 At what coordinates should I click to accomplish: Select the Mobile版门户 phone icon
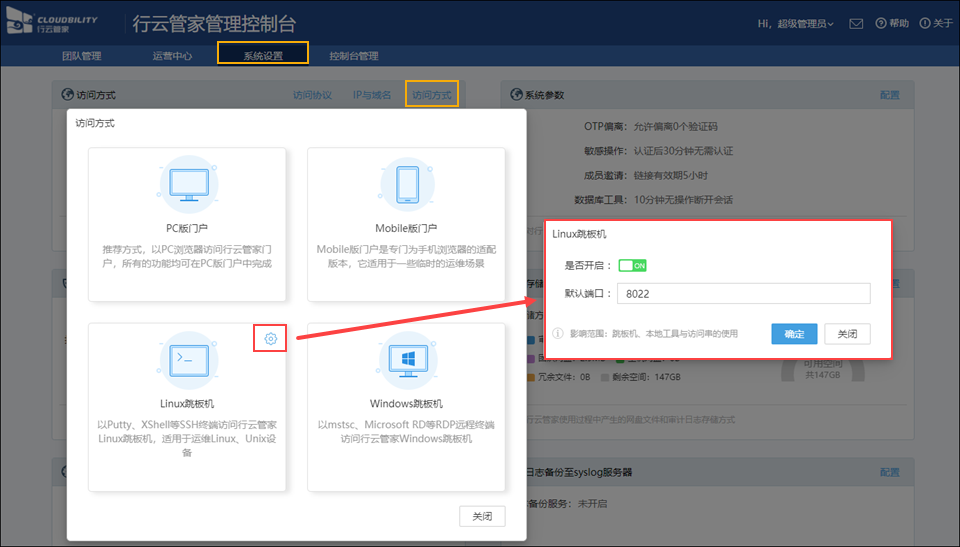pyautogui.click(x=406, y=186)
